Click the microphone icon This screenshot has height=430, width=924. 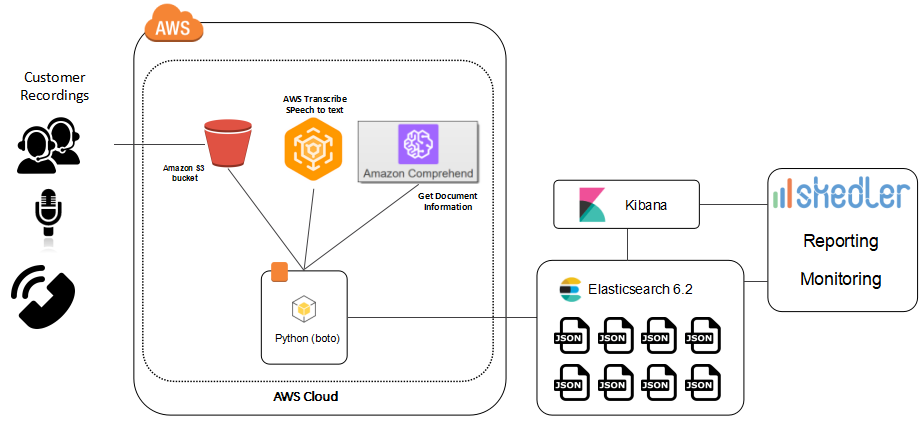pyautogui.click(x=48, y=214)
